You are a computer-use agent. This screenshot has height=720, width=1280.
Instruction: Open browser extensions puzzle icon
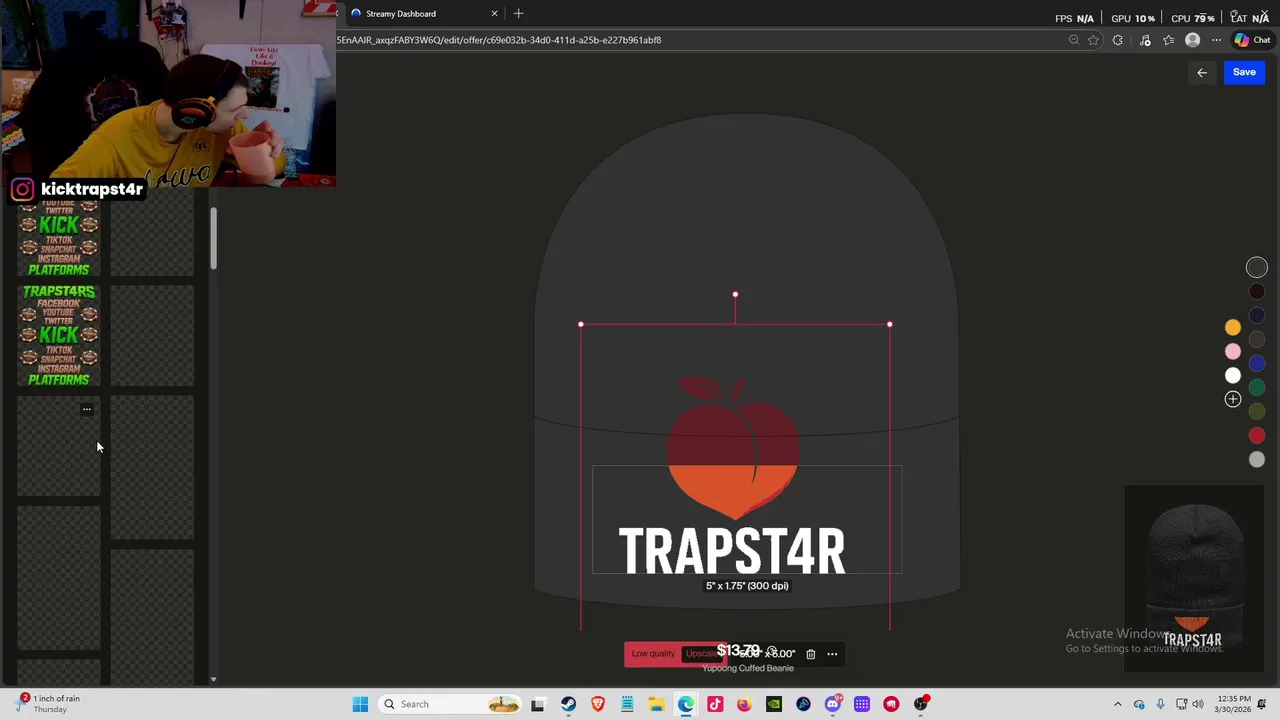click(x=1118, y=40)
